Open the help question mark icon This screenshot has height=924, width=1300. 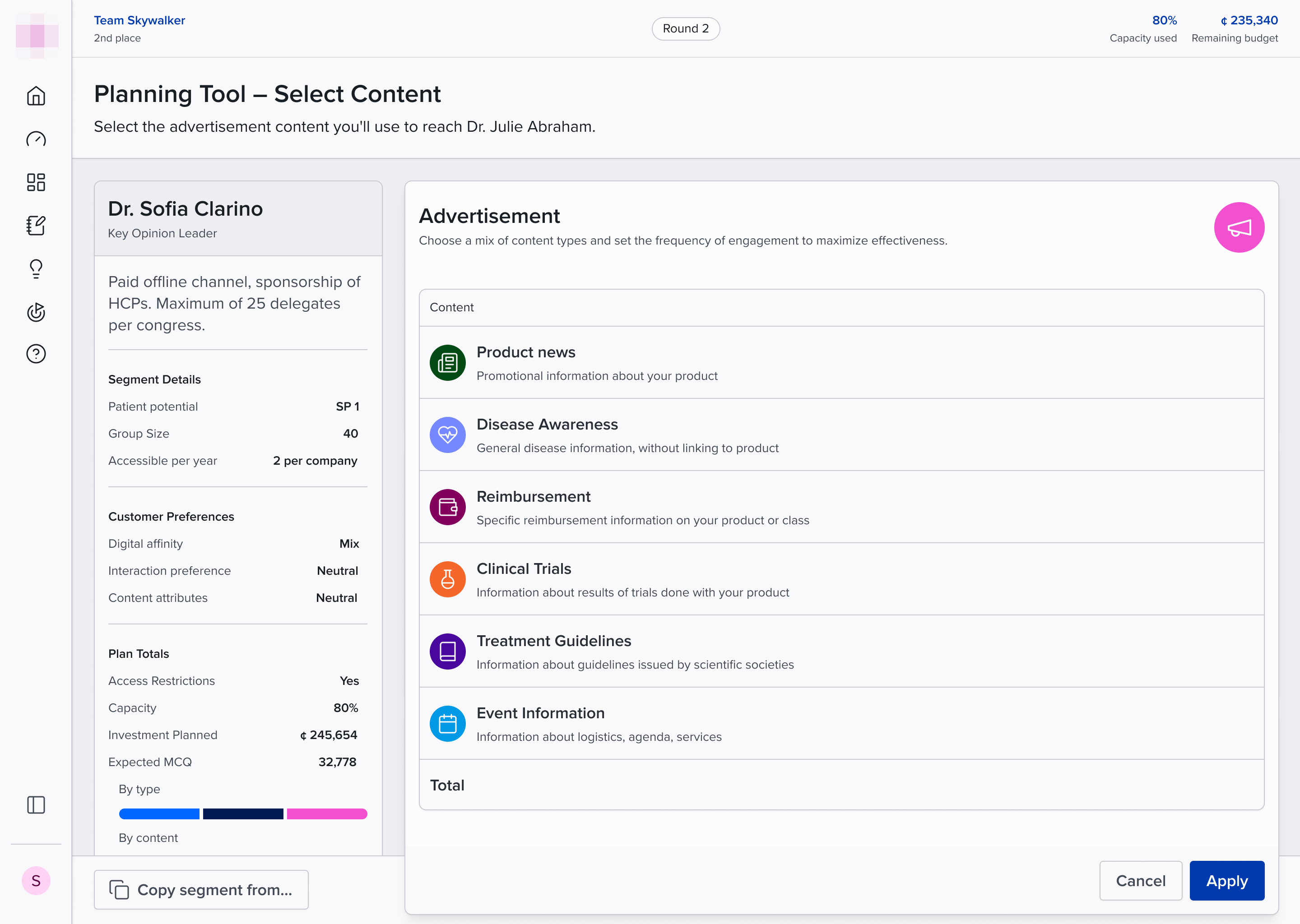(x=36, y=354)
